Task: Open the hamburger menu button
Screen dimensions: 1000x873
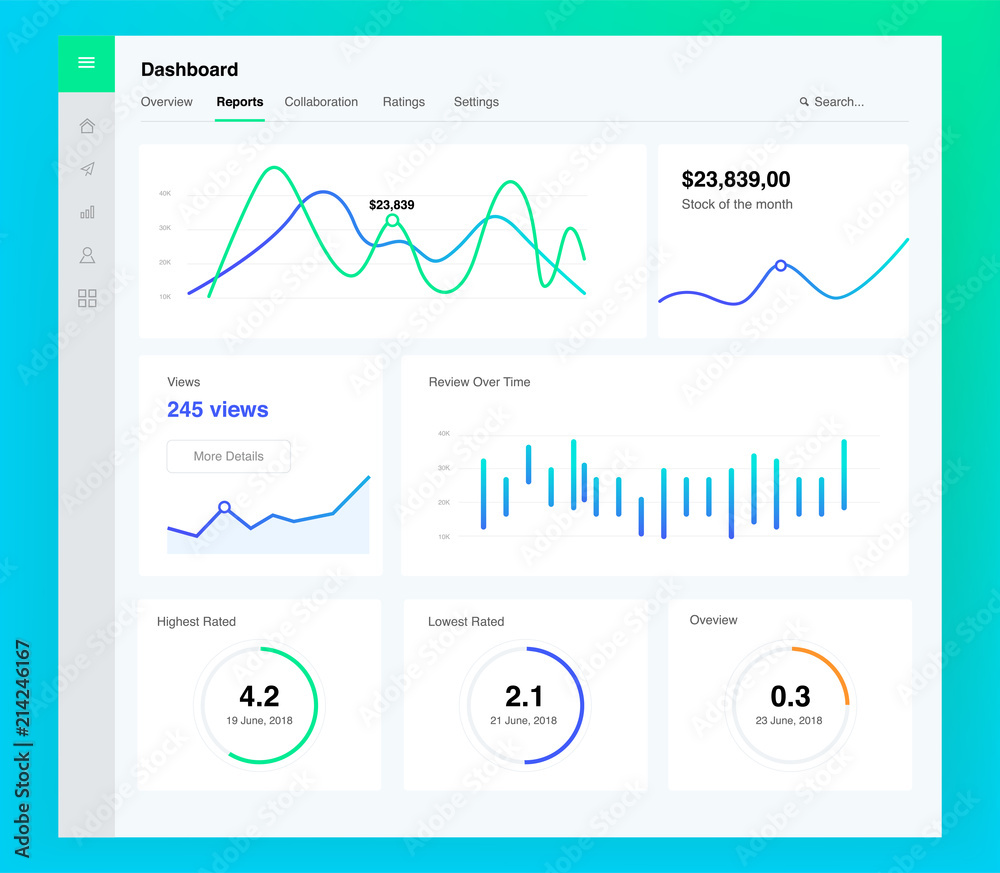Action: pyautogui.click(x=86, y=62)
